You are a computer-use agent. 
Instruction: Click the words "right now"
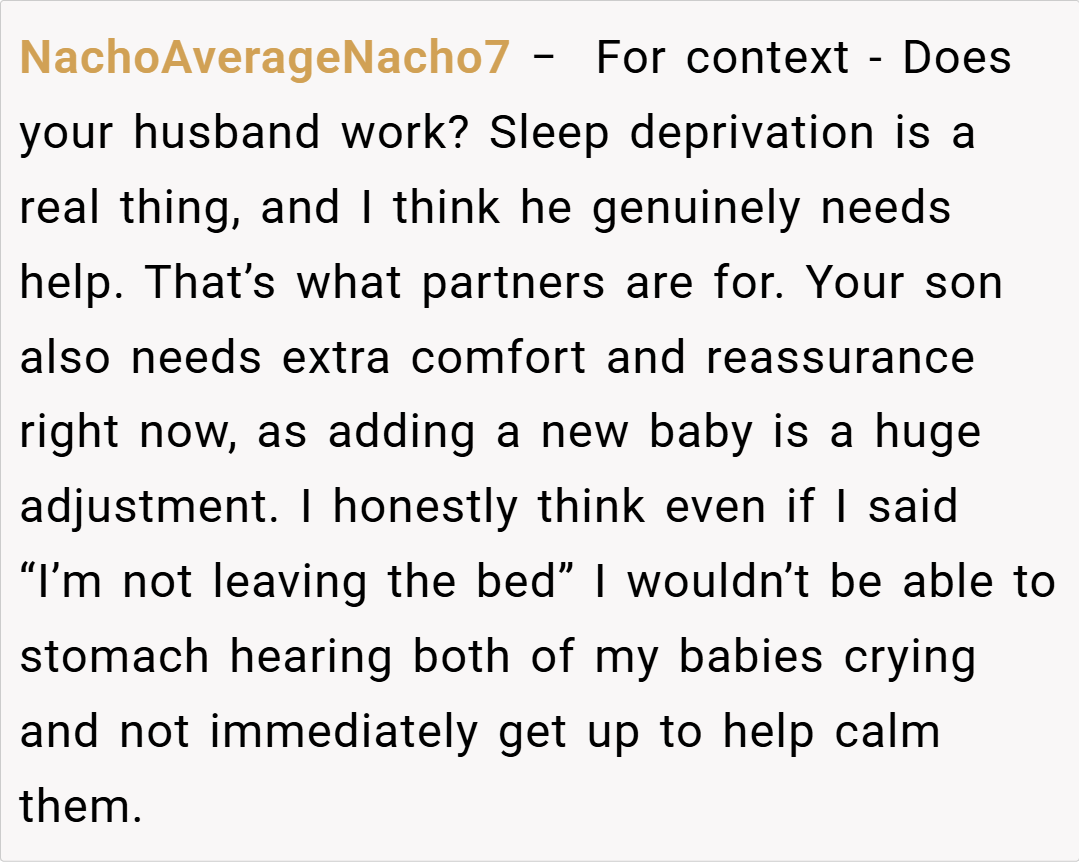[x=127, y=433]
